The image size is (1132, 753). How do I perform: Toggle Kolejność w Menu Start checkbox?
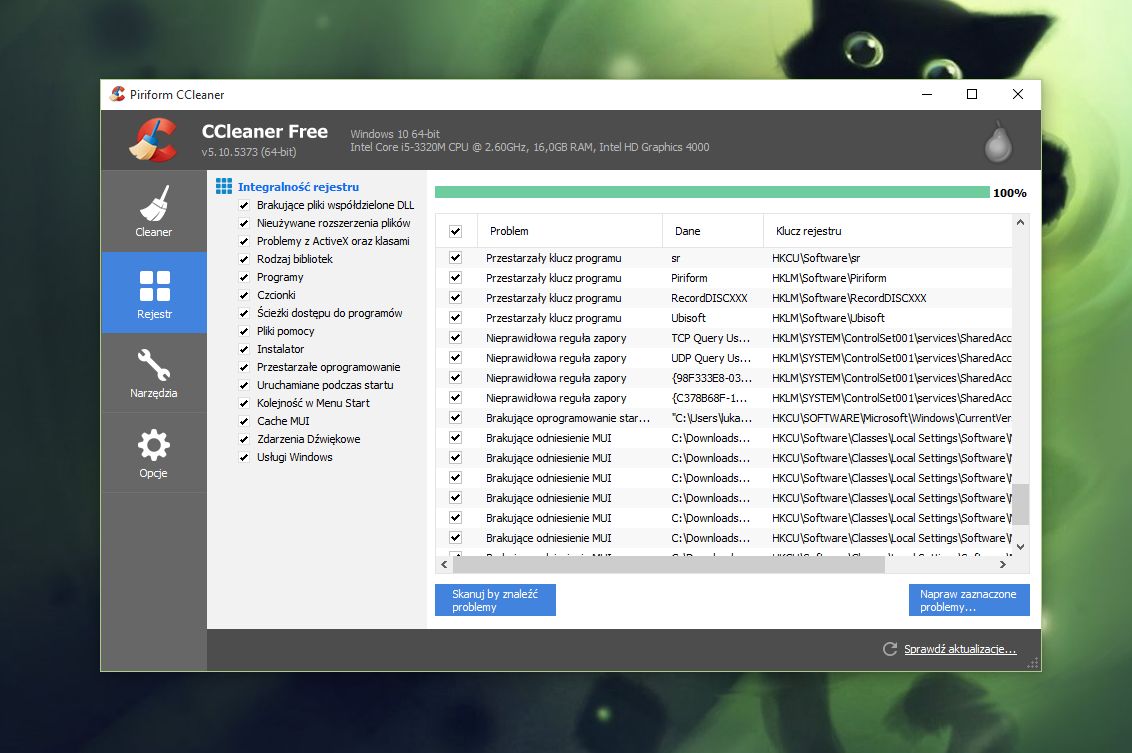click(244, 404)
